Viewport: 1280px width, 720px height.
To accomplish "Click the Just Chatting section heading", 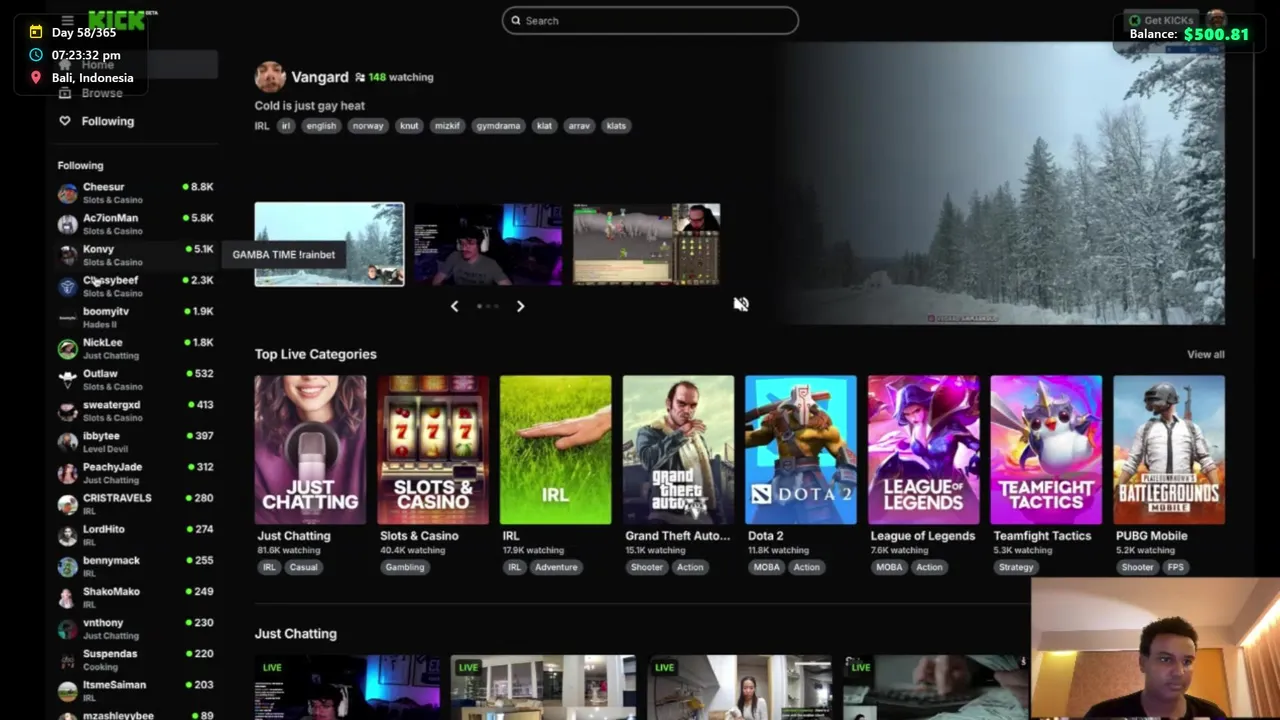I will coord(295,634).
